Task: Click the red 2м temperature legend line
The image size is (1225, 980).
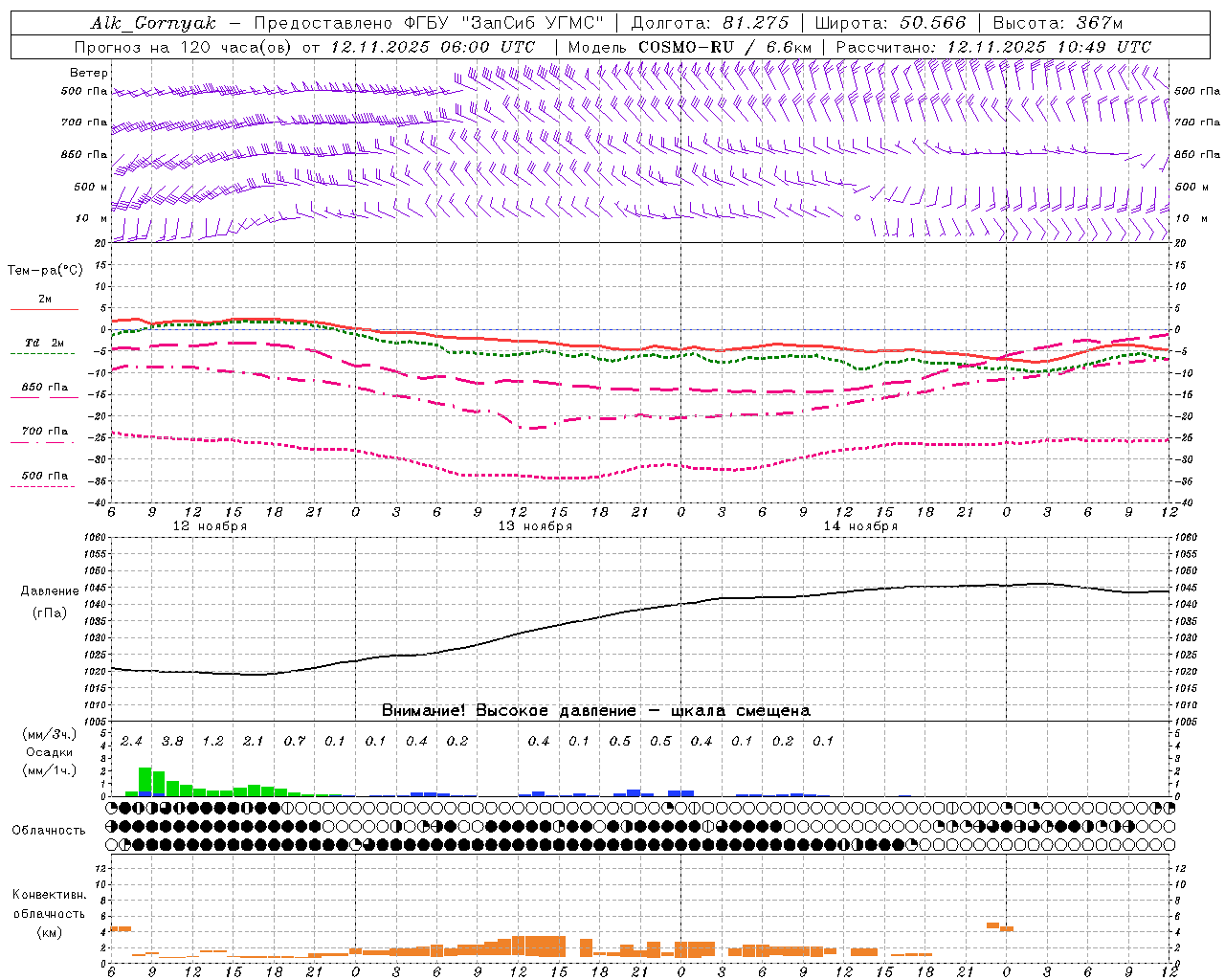Action: pyautogui.click(x=44, y=309)
